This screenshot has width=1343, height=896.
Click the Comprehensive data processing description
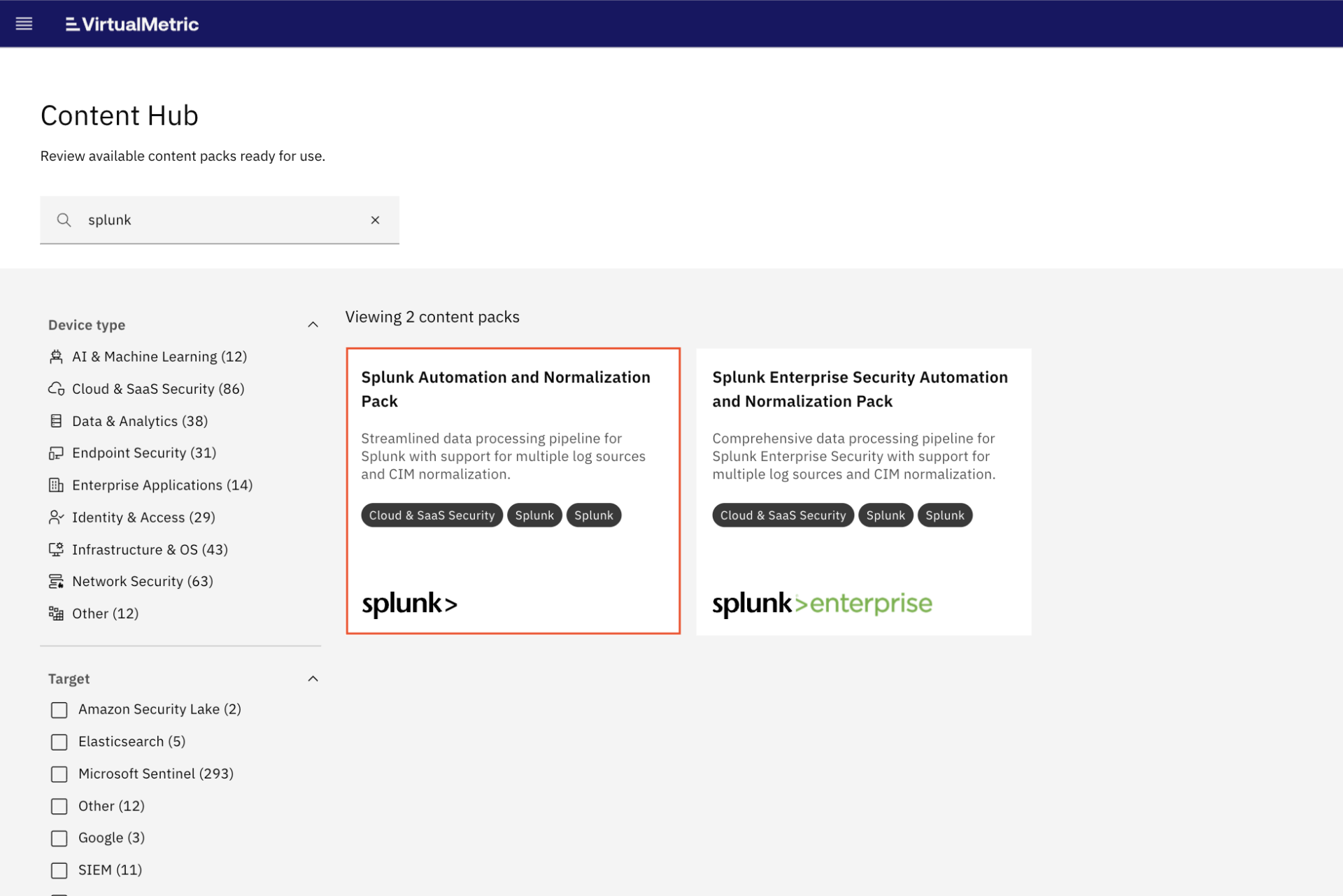[x=853, y=456]
